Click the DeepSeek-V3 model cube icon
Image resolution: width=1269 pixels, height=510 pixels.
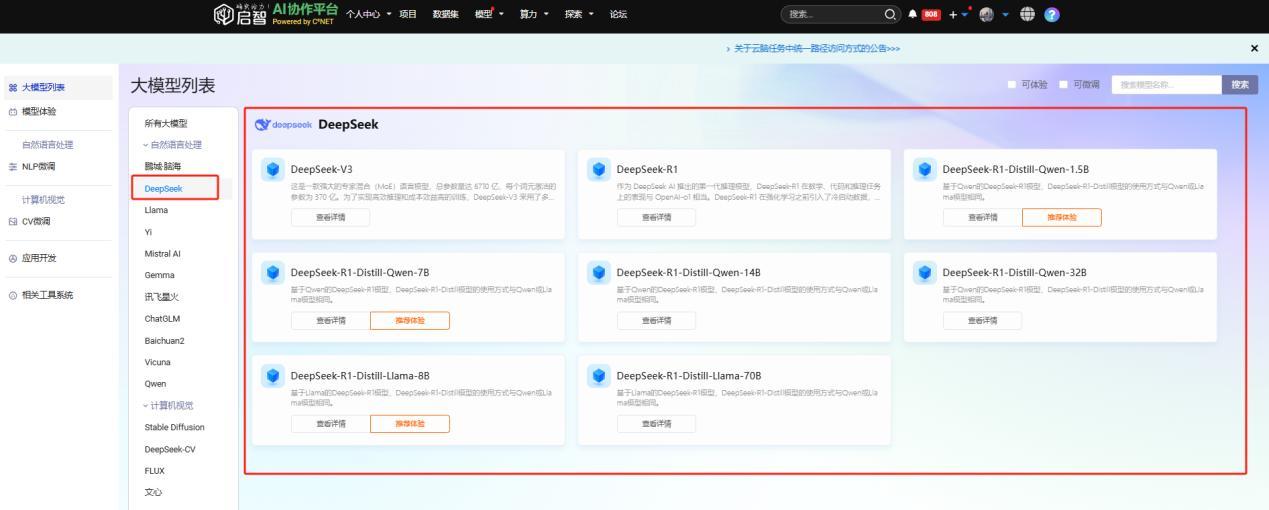click(273, 169)
